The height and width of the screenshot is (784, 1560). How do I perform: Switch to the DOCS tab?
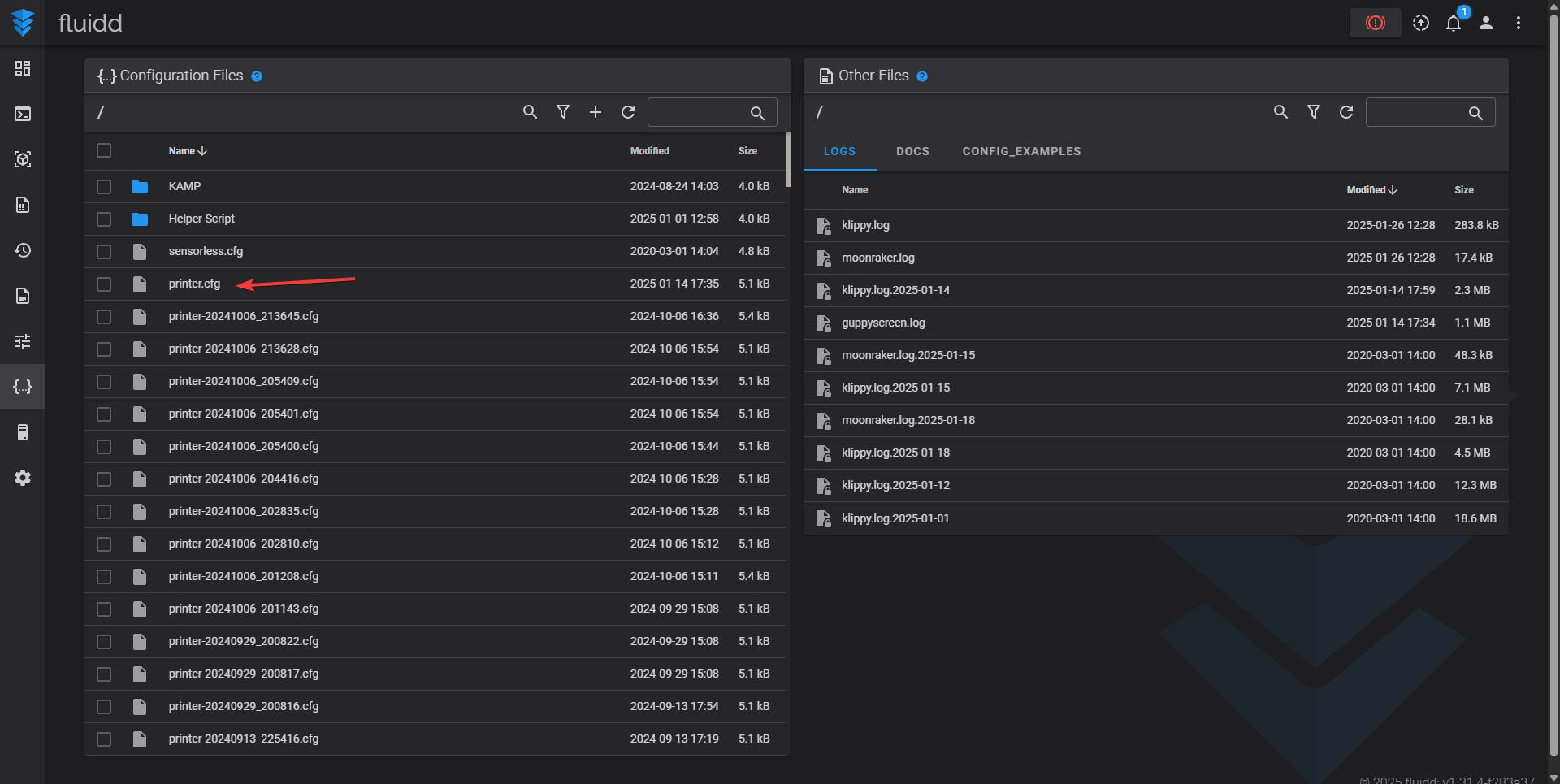912,151
